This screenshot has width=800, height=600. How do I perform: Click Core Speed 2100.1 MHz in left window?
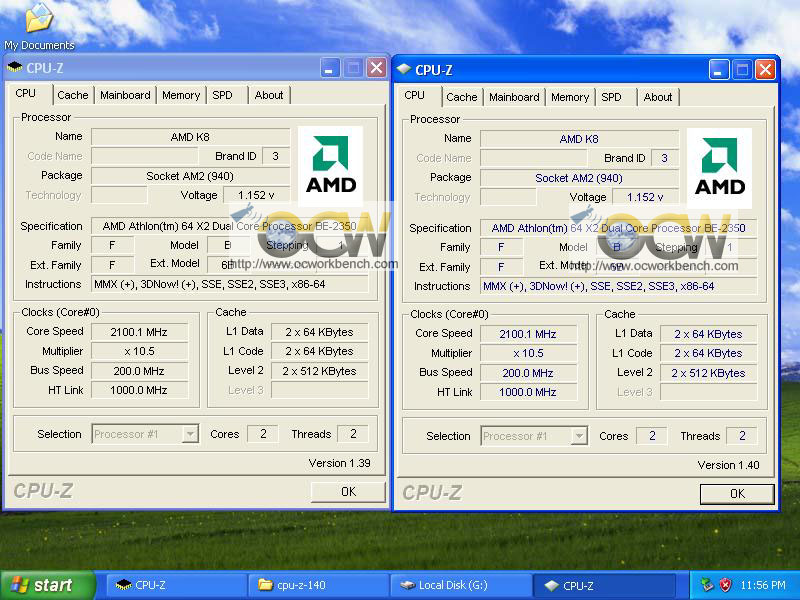coord(139,332)
